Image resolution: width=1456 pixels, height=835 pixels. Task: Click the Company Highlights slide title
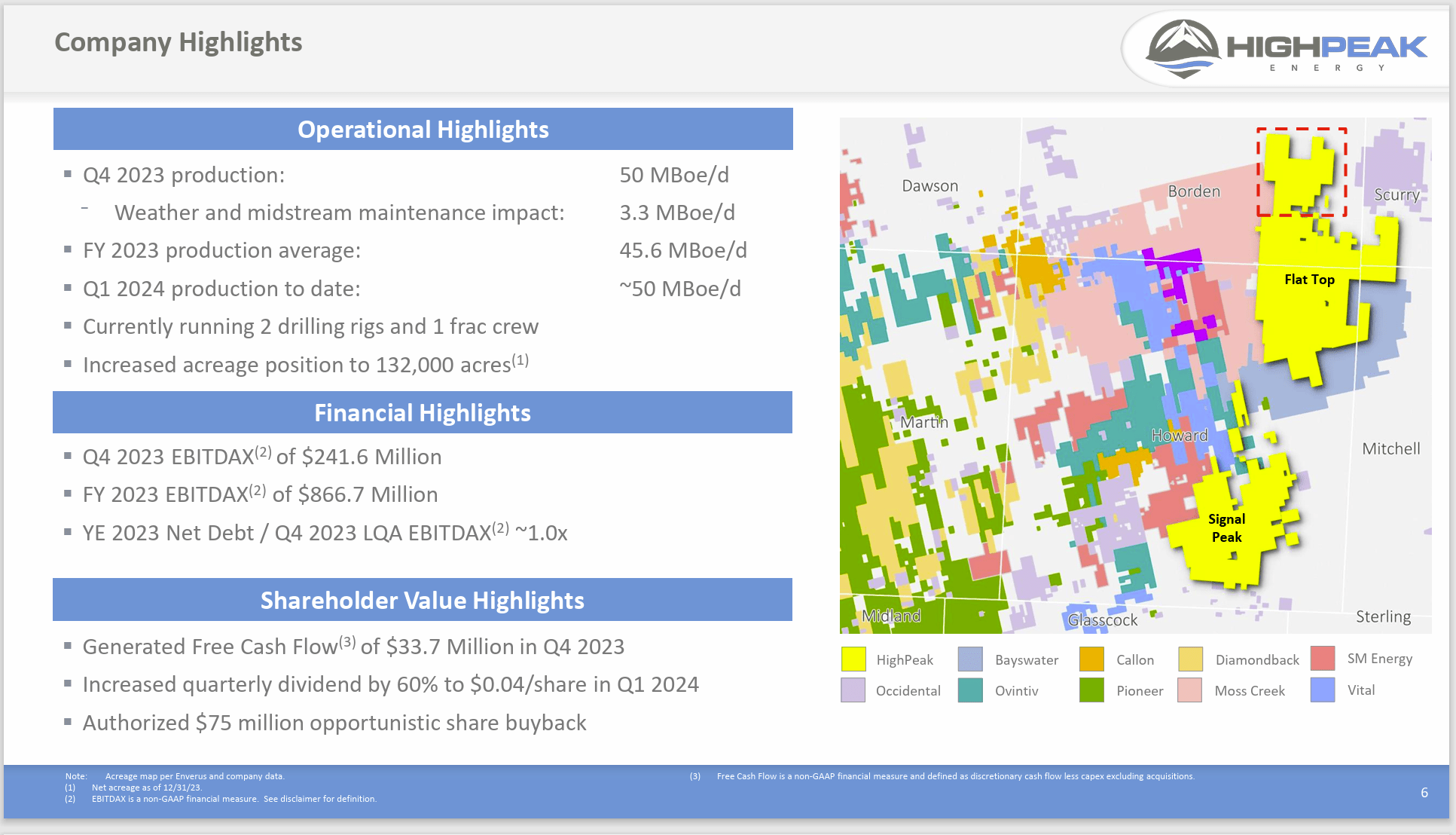coord(177,42)
